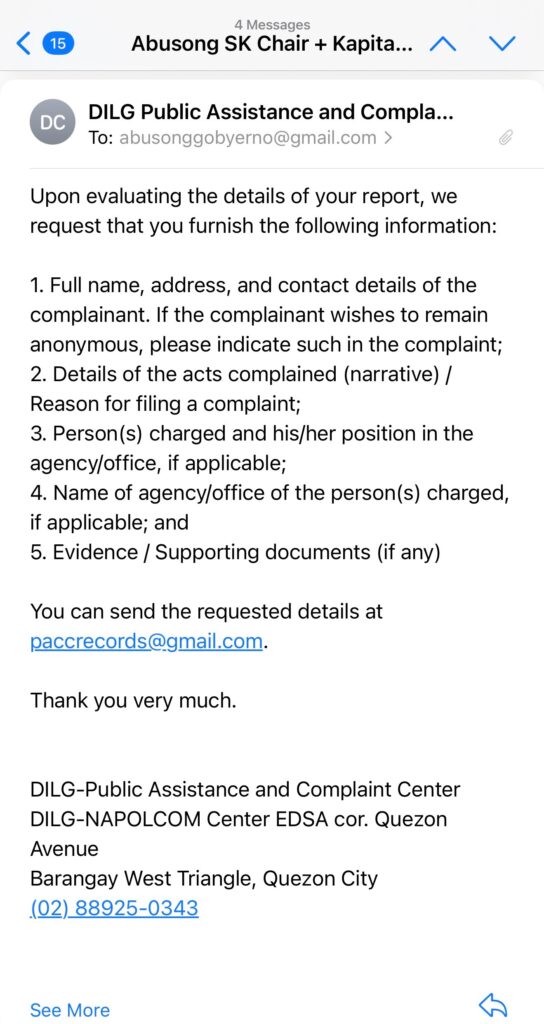This screenshot has width=544, height=1024.
Task: Tap recipient abusonggobyerno@gmail.com
Action: (x=248, y=138)
